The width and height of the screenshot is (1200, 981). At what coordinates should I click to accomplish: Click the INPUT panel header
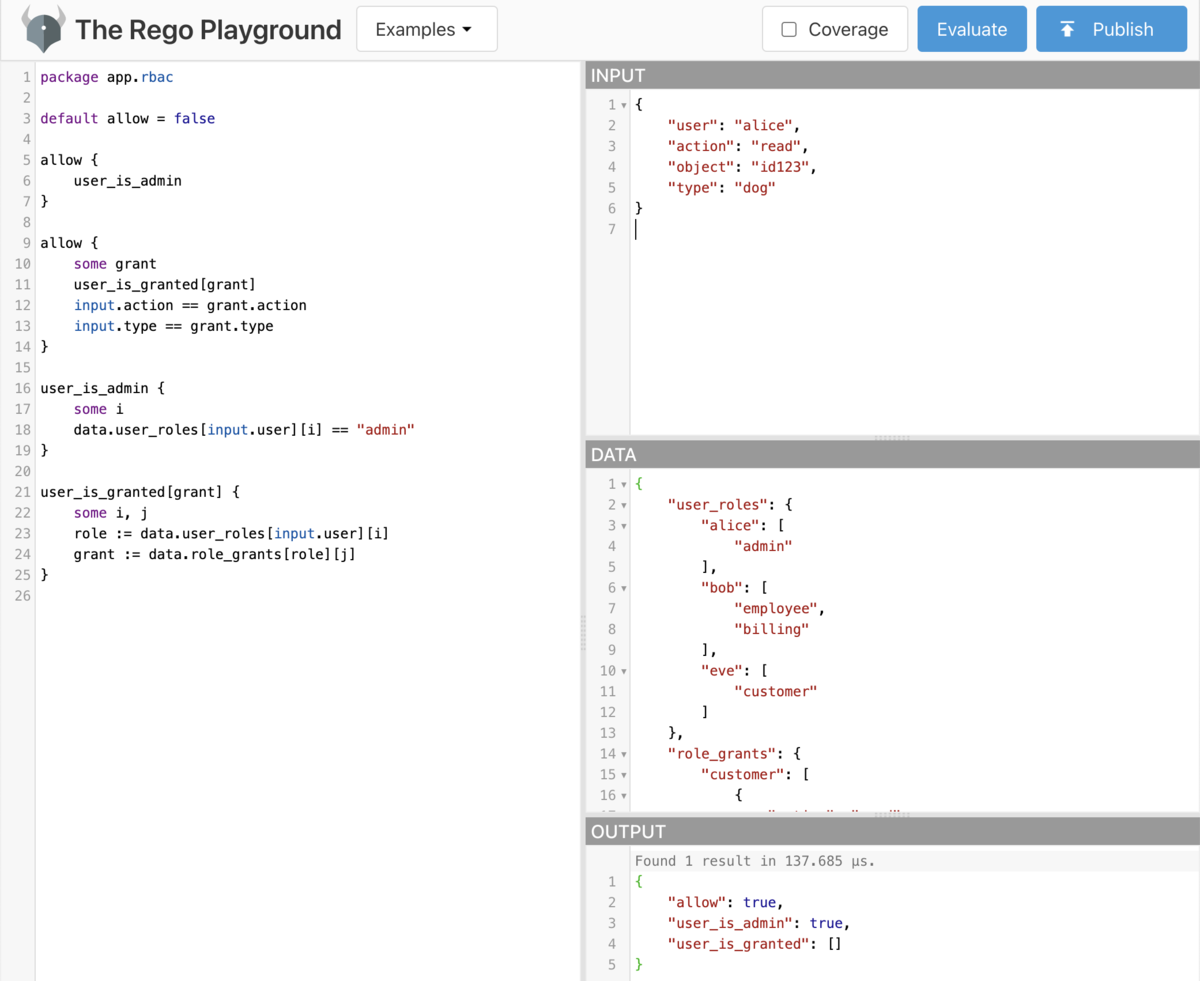(892, 76)
